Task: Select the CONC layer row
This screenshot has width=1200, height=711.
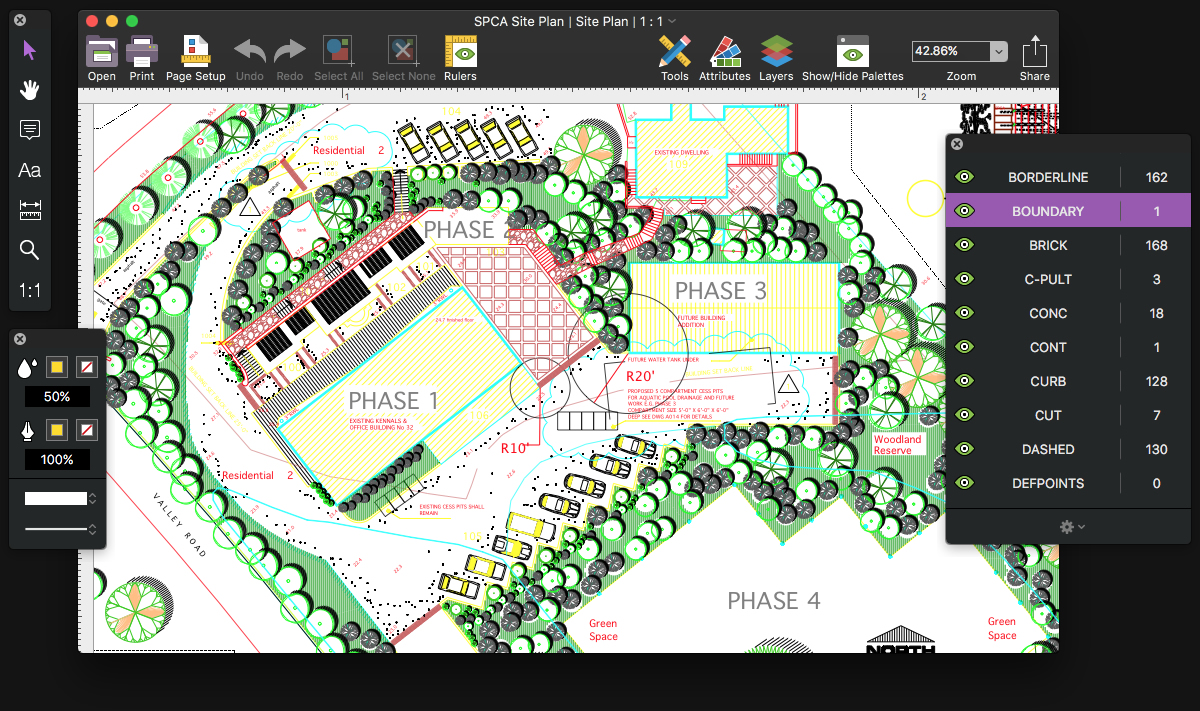Action: (x=1047, y=313)
